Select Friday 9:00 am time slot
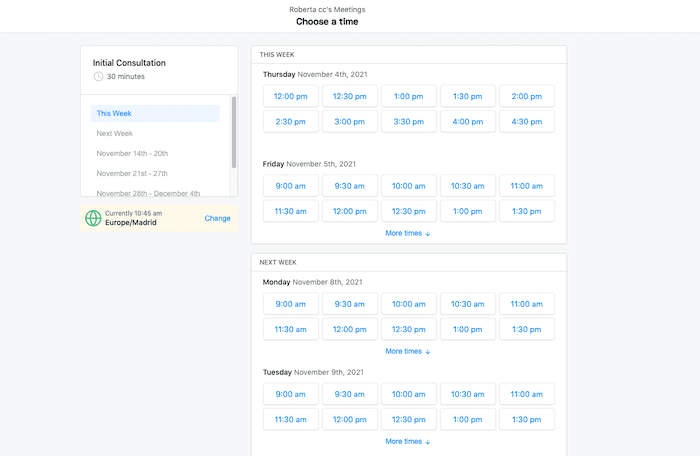 [291, 186]
